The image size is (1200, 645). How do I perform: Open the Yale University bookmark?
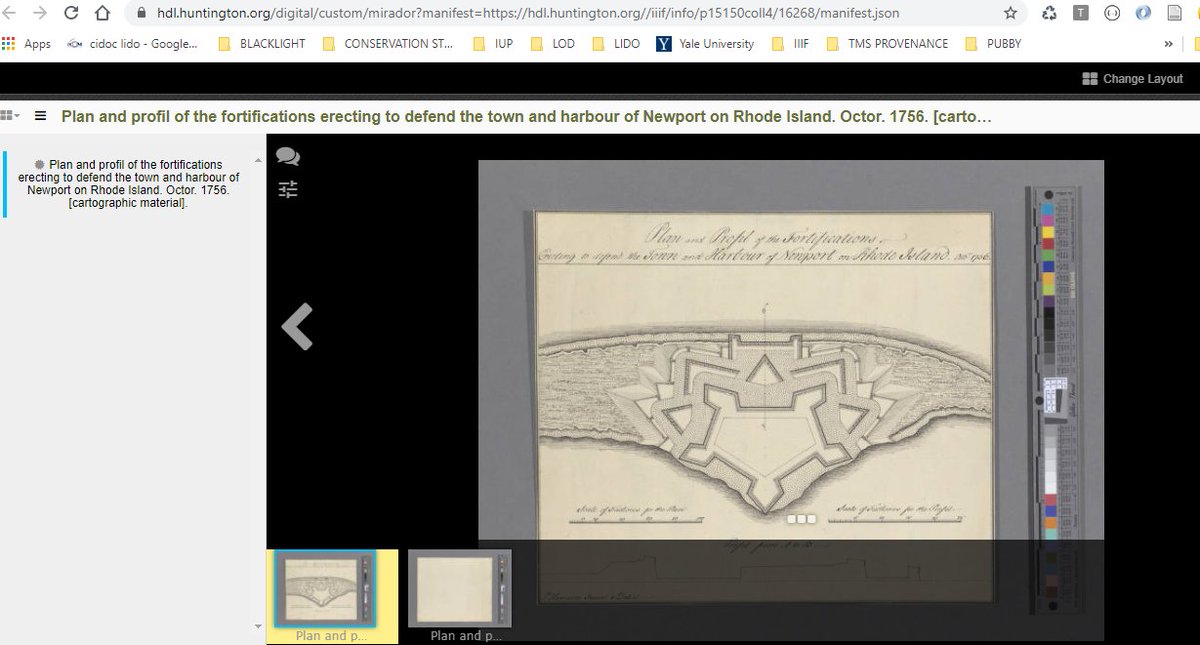tap(706, 44)
